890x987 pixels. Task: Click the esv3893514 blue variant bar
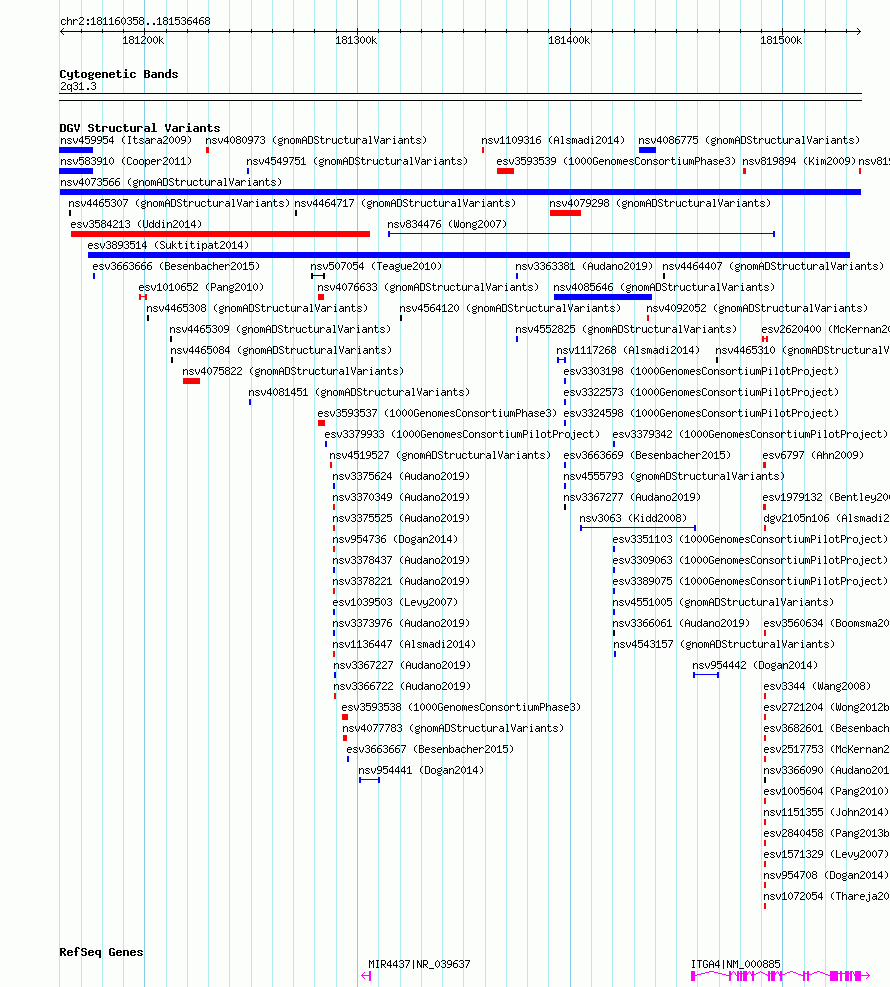[469, 255]
